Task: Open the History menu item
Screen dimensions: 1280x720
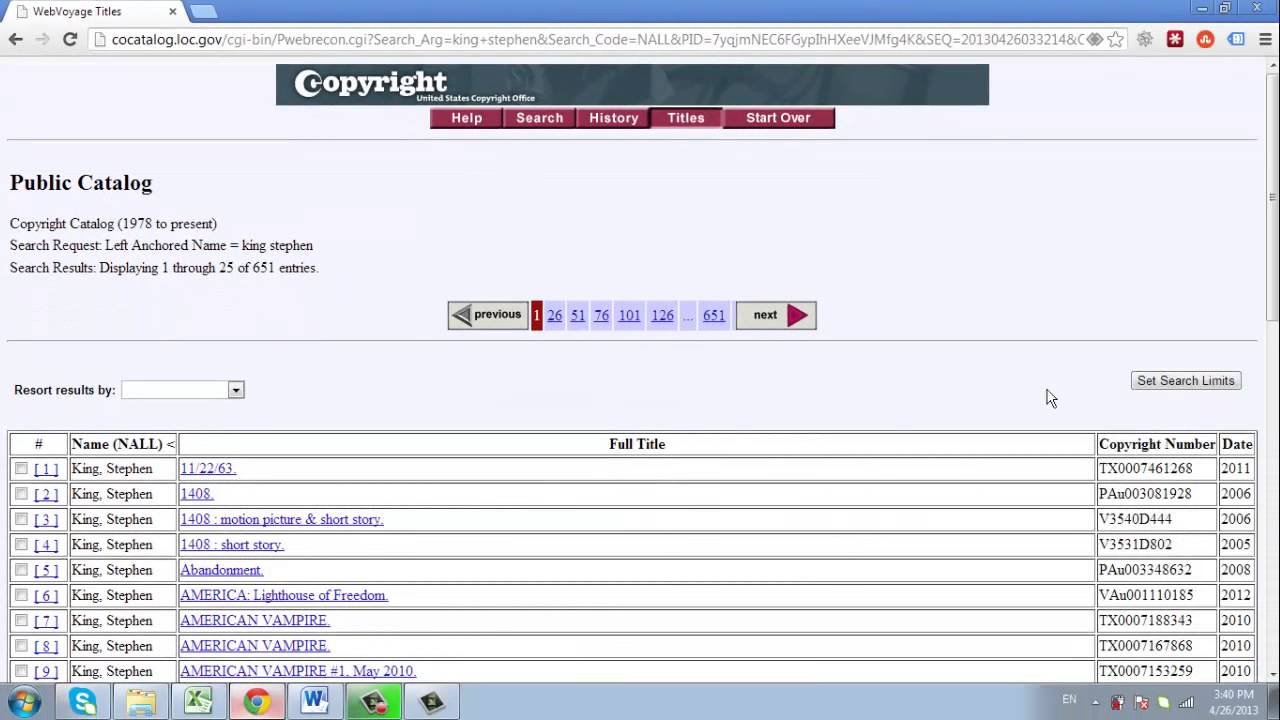Action: tap(613, 118)
